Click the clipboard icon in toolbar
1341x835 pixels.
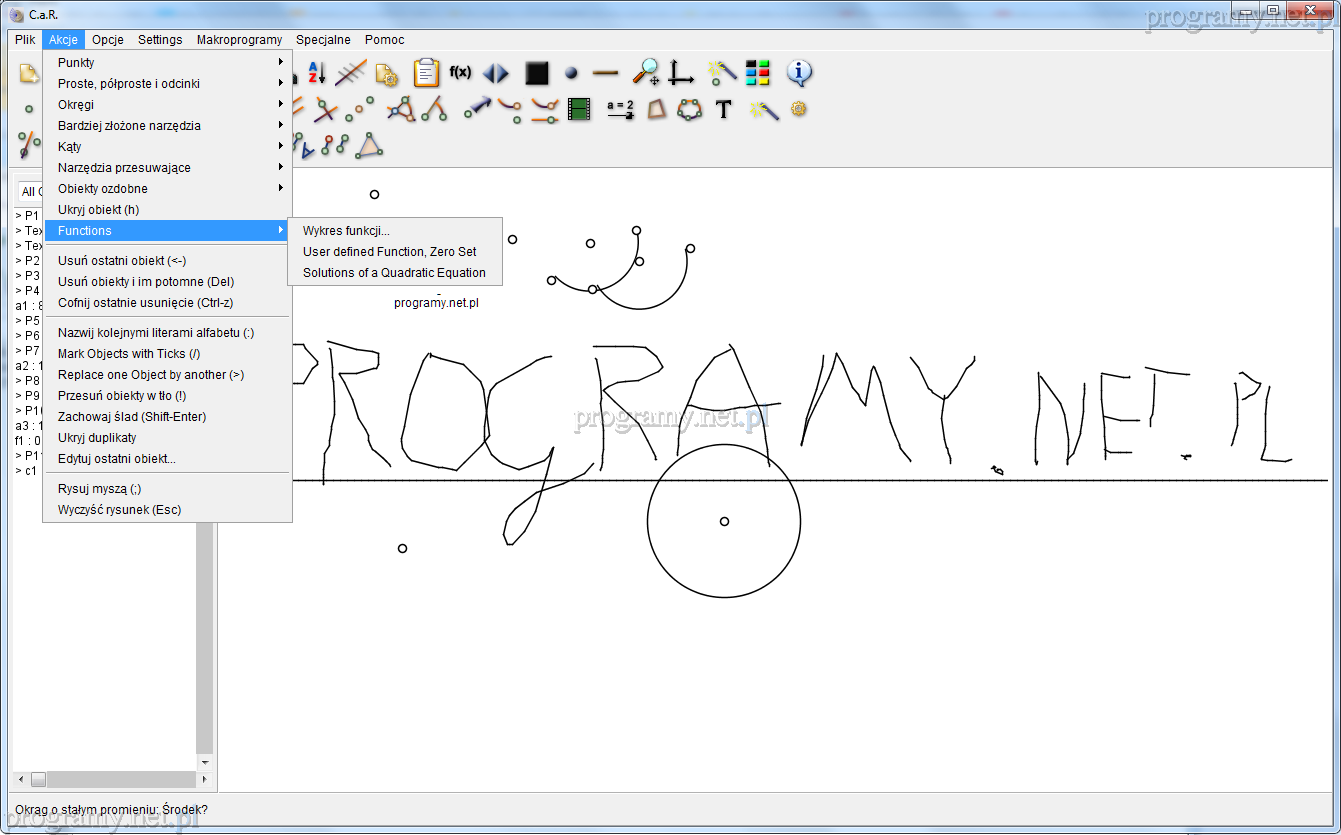coord(426,73)
